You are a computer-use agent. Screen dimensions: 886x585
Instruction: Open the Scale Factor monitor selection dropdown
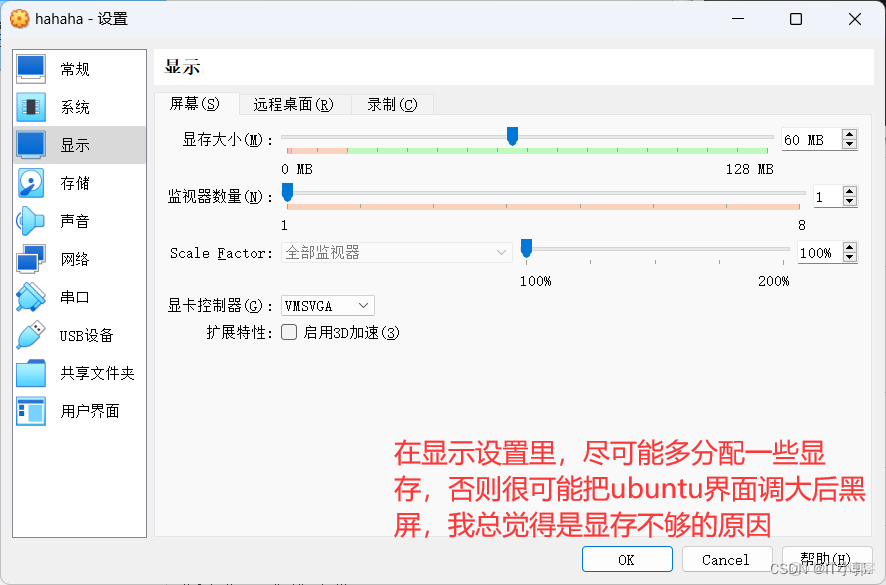(x=396, y=253)
